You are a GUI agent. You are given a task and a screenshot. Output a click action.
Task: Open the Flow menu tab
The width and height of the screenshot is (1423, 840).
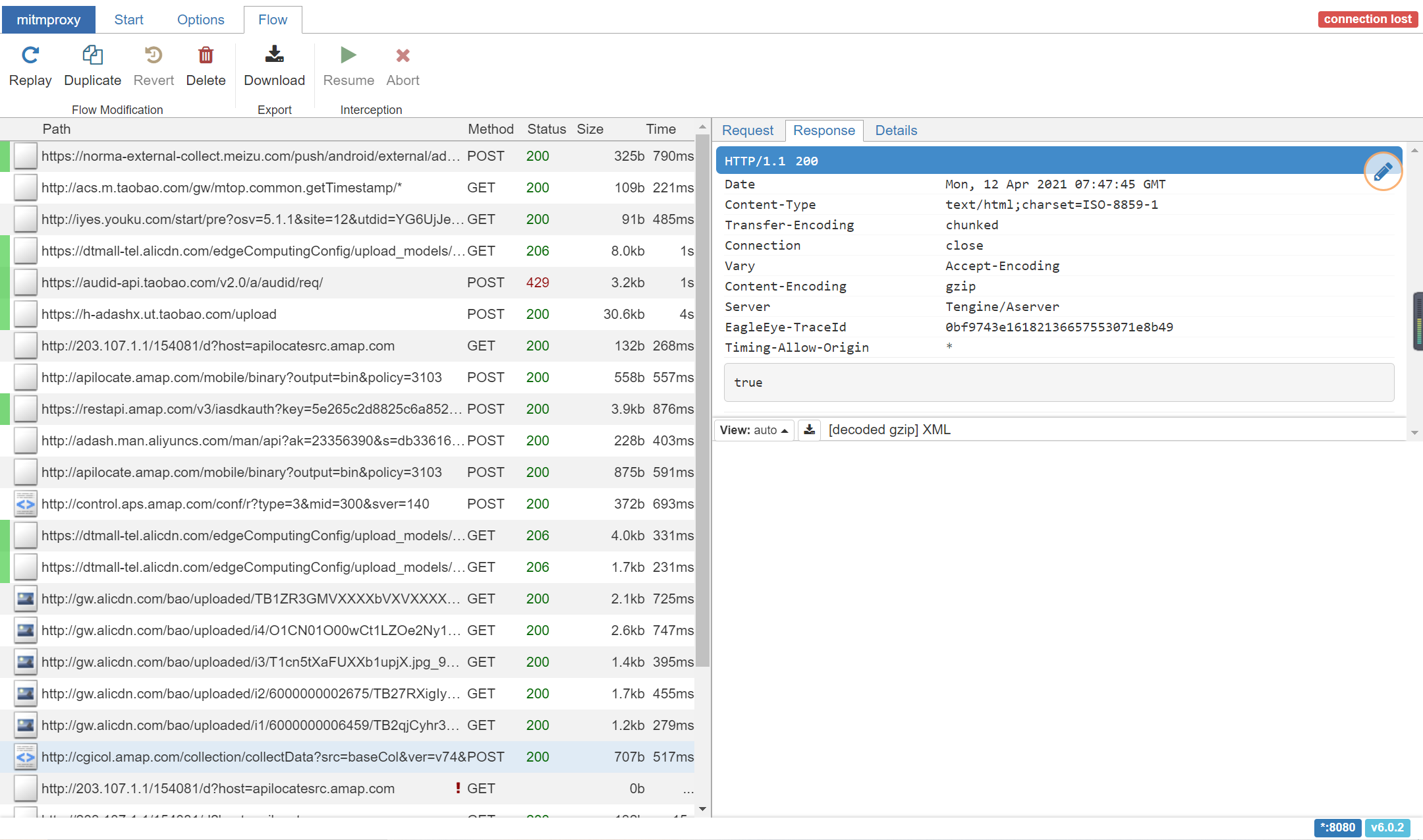[x=272, y=19]
